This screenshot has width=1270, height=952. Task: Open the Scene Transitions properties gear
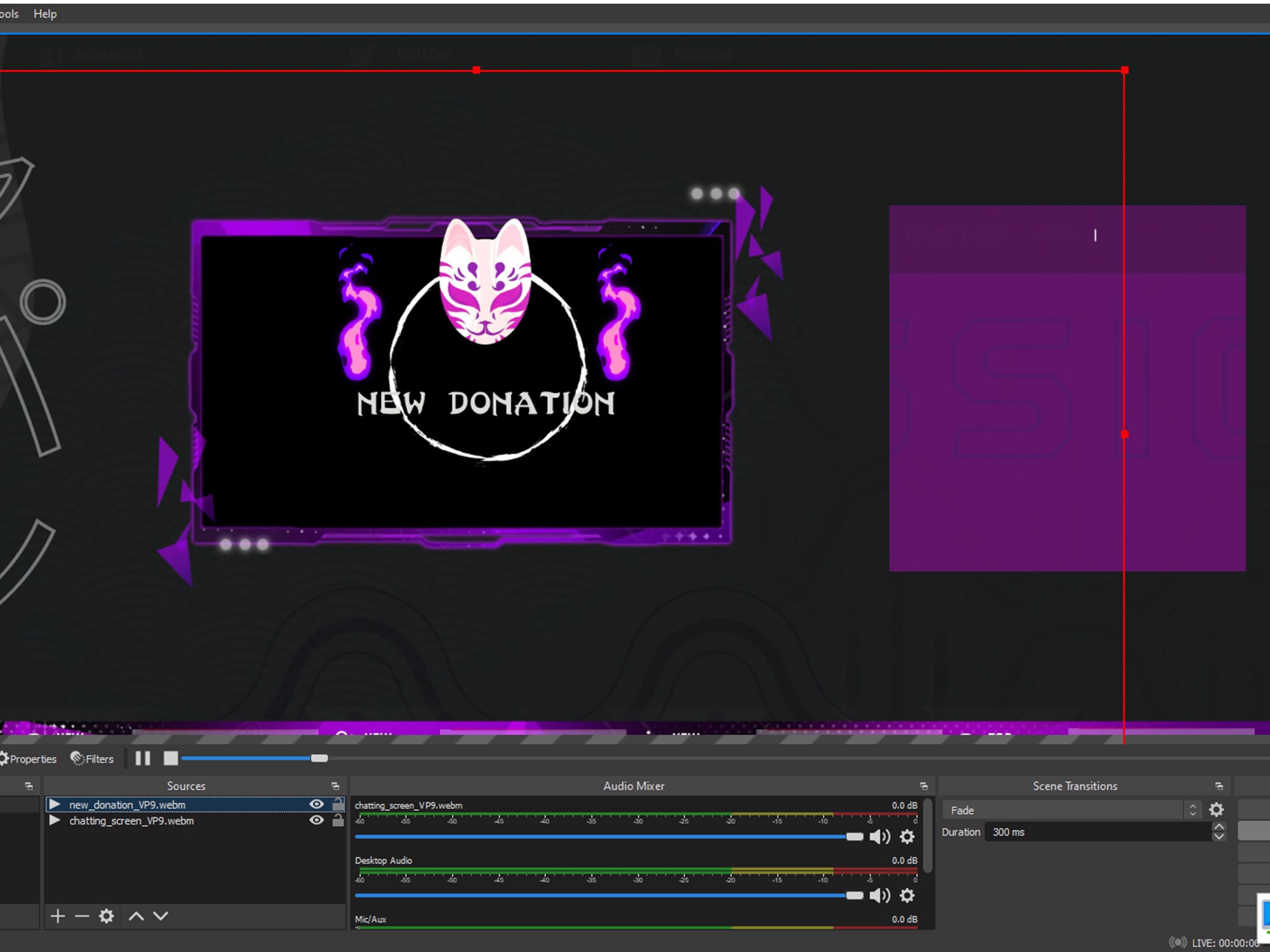pos(1217,809)
